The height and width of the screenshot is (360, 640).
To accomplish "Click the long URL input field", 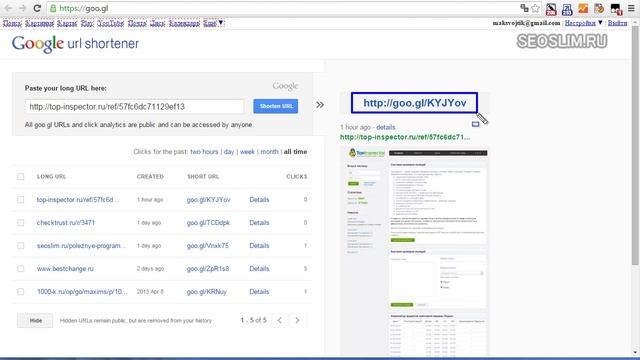I will click(134, 107).
